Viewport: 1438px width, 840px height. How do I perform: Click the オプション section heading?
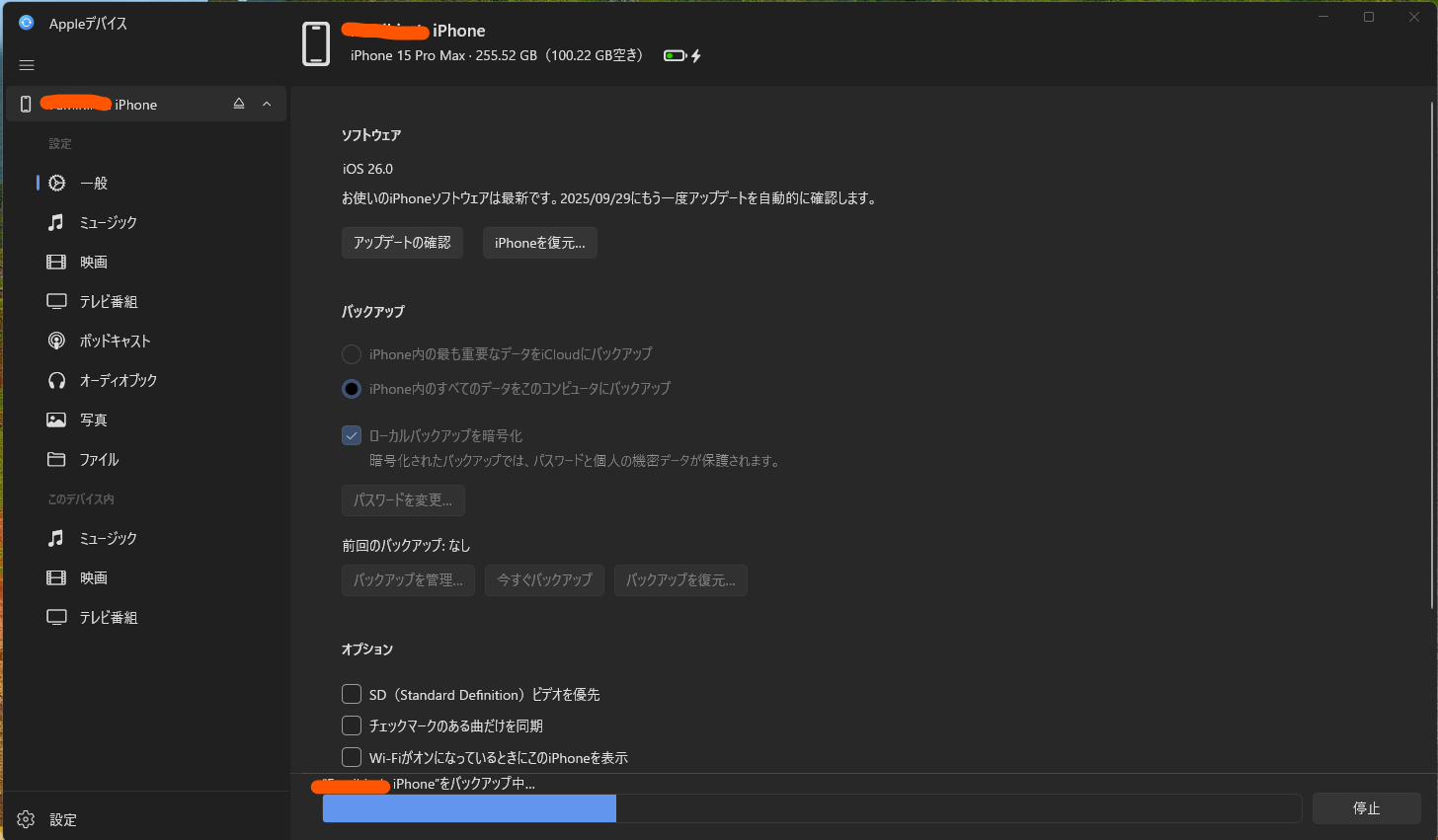pos(367,649)
